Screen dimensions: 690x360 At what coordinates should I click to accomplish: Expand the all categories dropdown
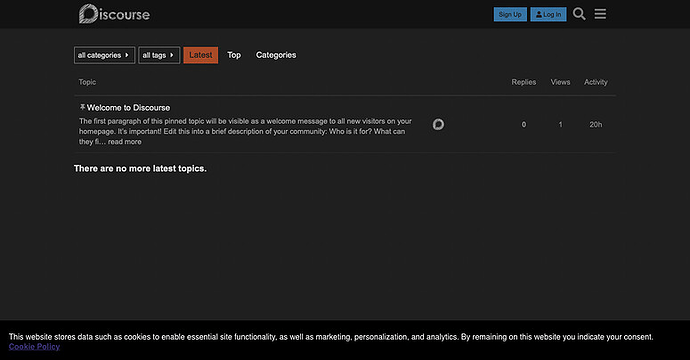[x=104, y=55]
